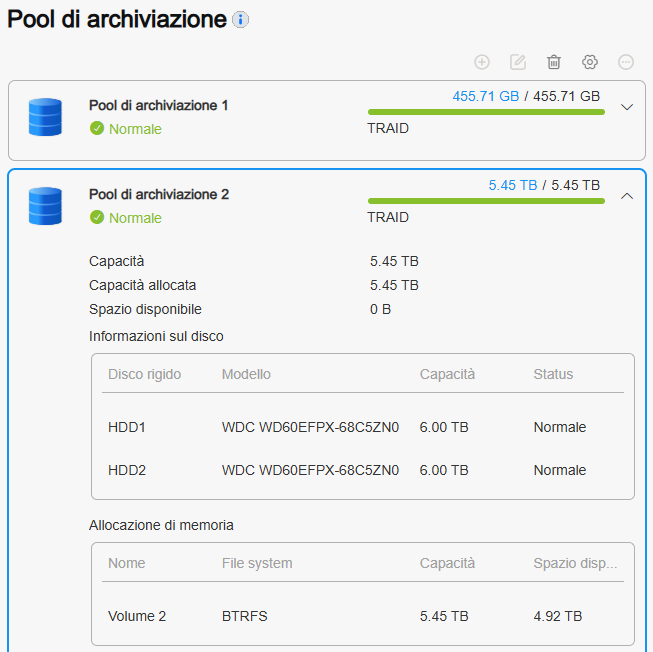Expand Pool di archiviazione 1 details

coord(627,107)
